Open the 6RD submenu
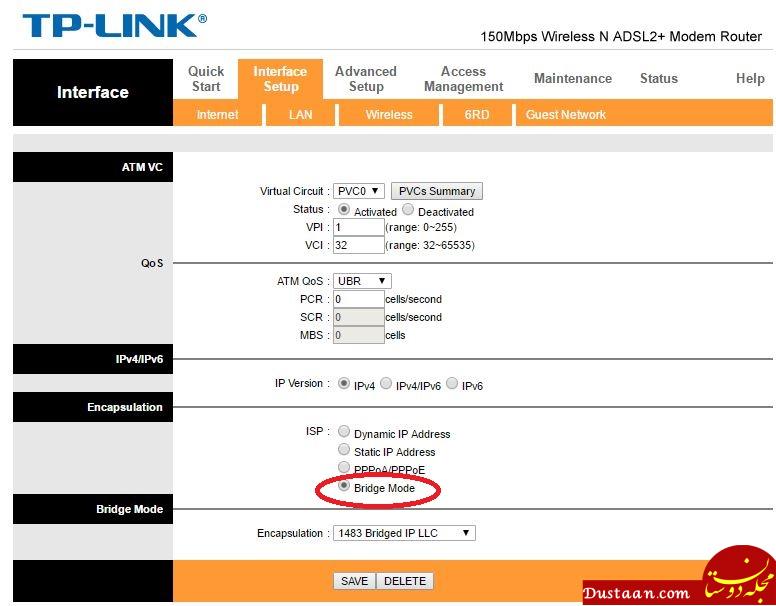The width and height of the screenshot is (776, 606). pos(477,115)
